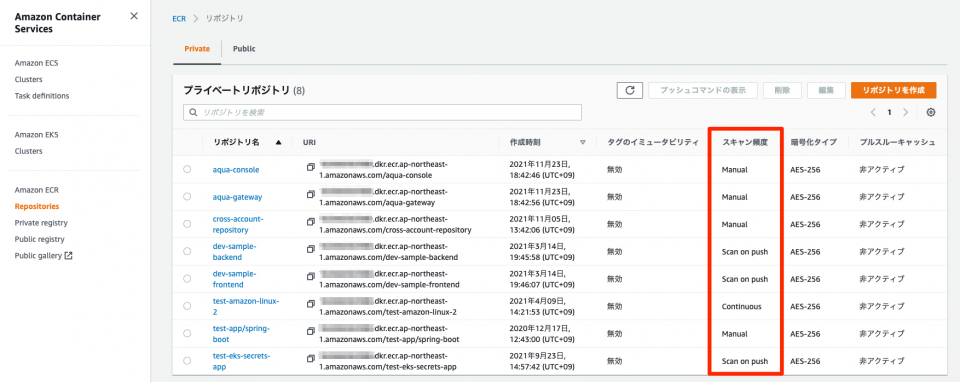
Task: Select the test-app/spring-boot radio button
Action: (187, 333)
